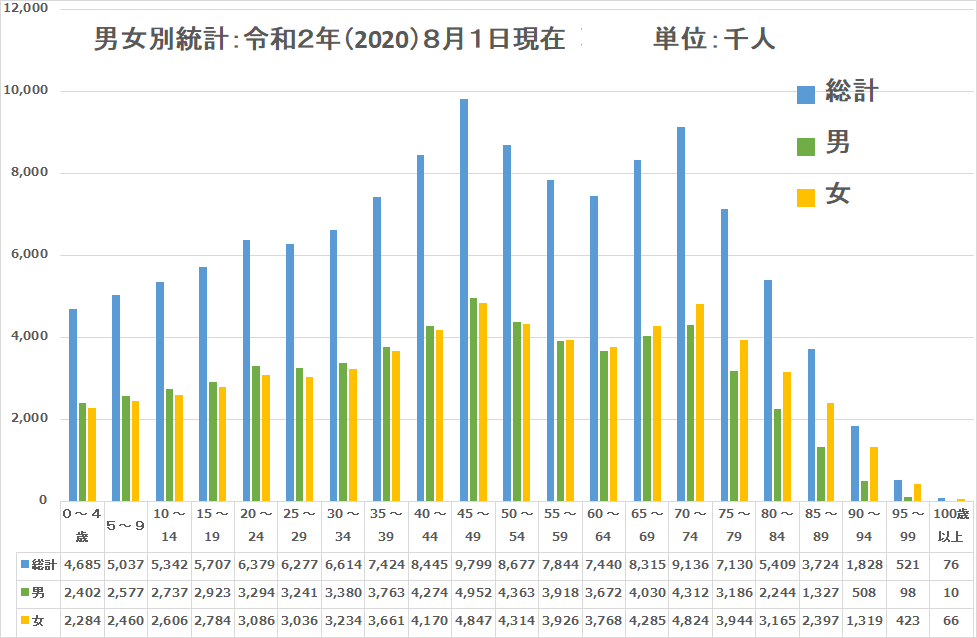Click the 総計 row header in data table
Image resolution: width=977 pixels, height=638 pixels.
coord(39,564)
